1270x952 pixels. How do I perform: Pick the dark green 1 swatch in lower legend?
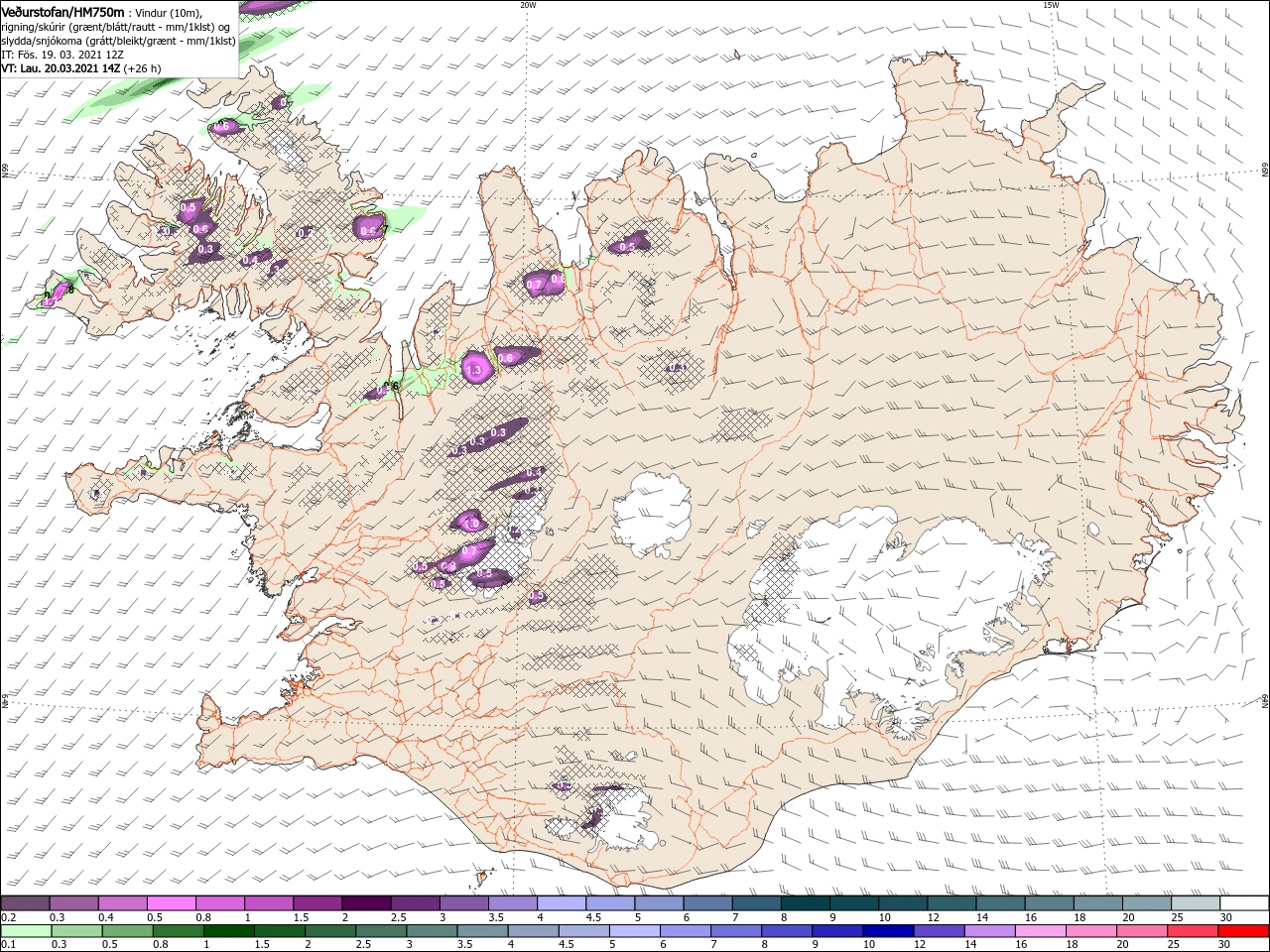227,931
